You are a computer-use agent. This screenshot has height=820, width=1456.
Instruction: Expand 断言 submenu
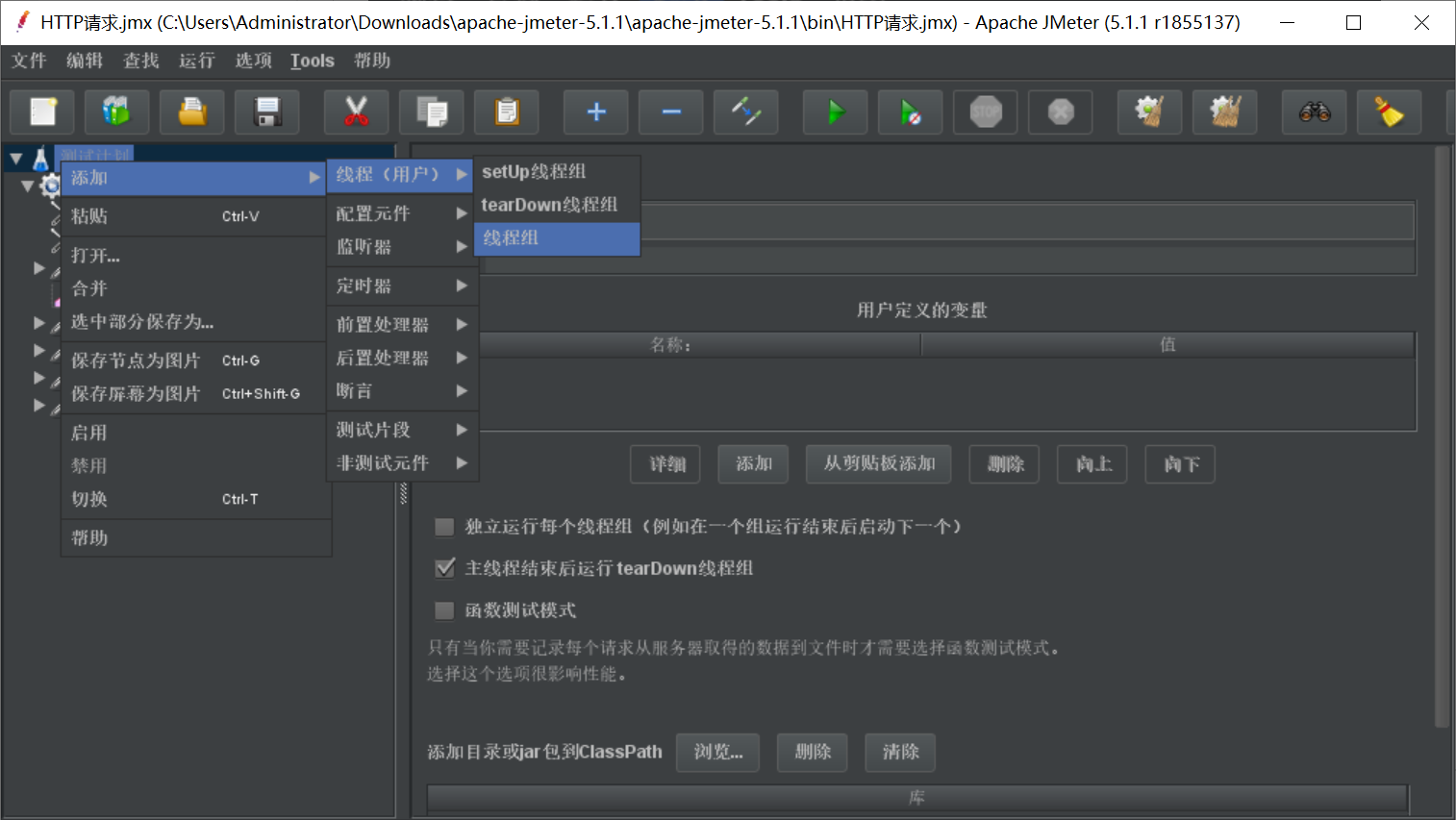tap(402, 391)
